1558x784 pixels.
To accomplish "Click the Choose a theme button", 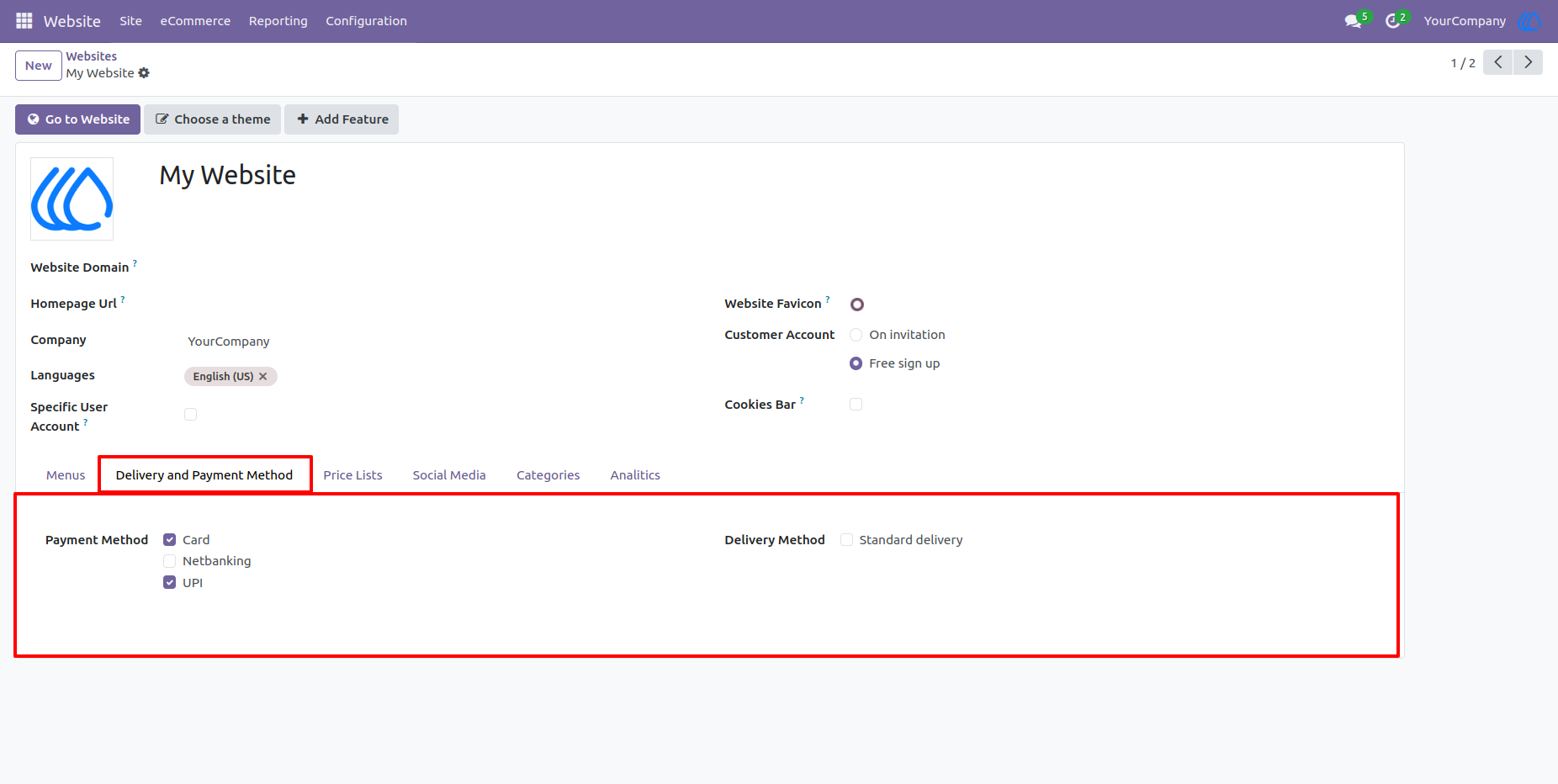I will pos(212,119).
